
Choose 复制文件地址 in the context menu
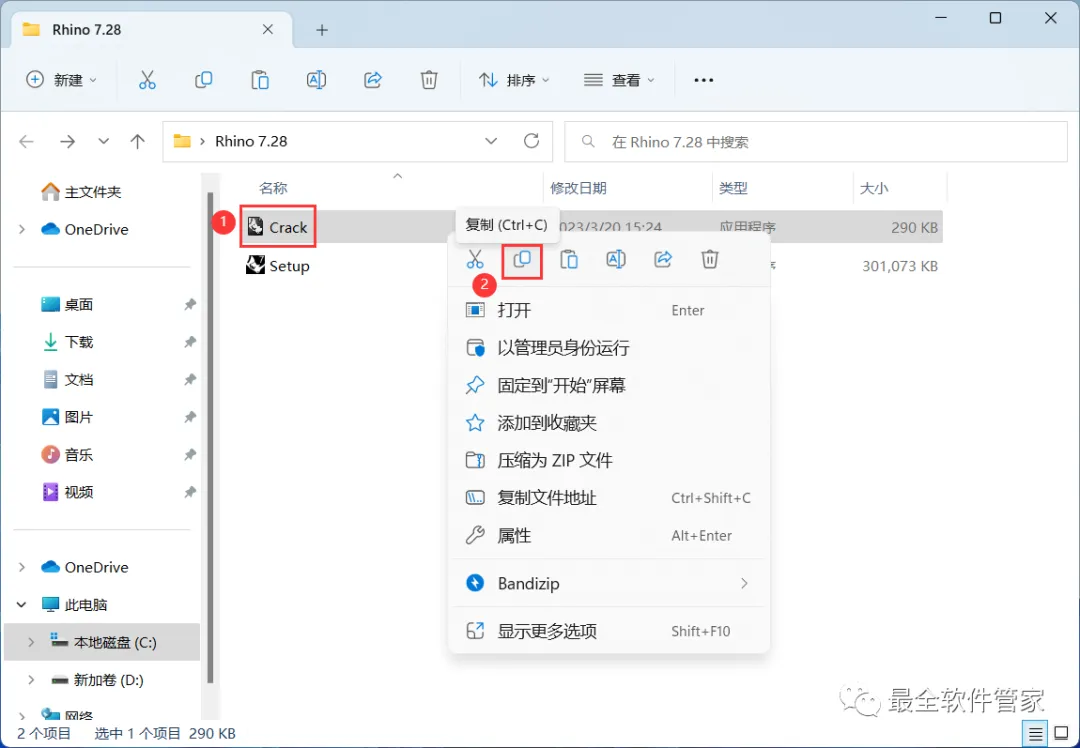[x=609, y=498]
